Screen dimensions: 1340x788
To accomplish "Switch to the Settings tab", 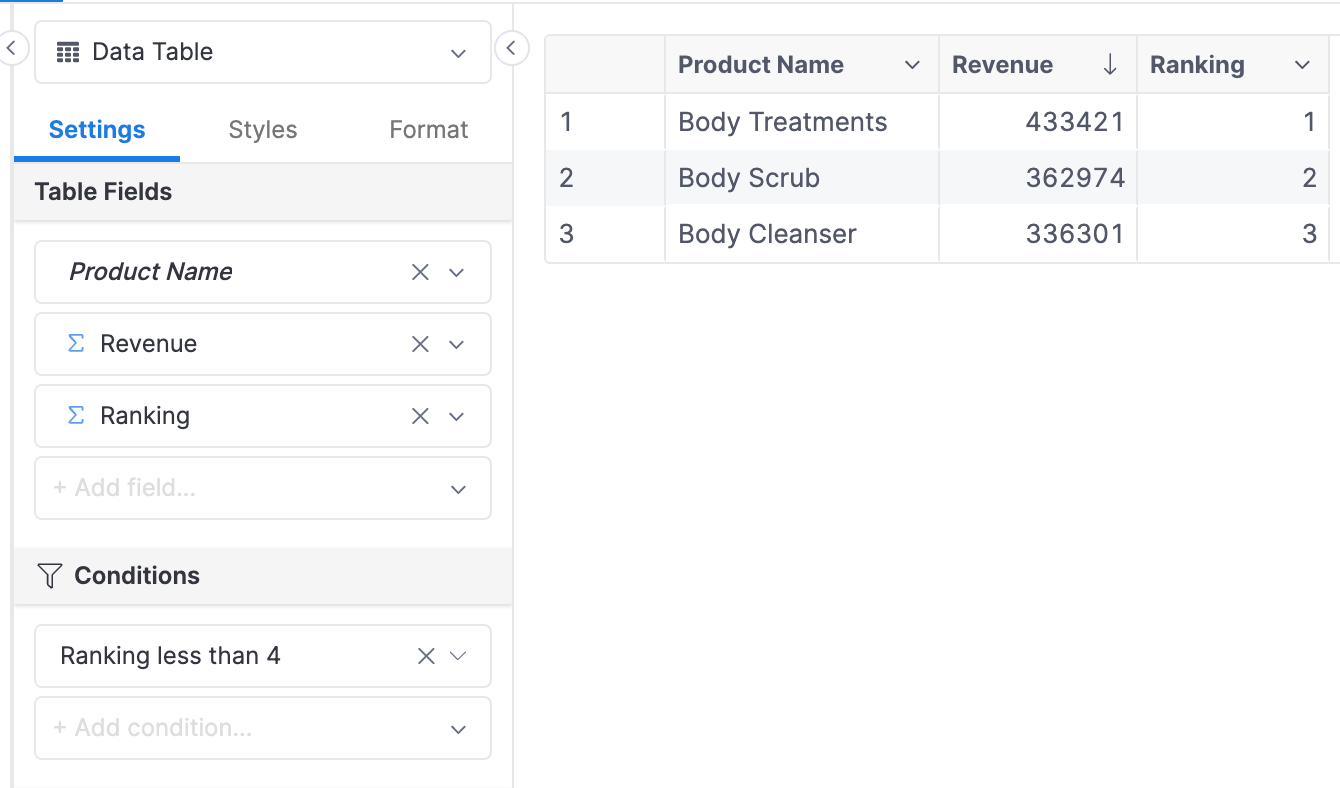I will coord(97,130).
